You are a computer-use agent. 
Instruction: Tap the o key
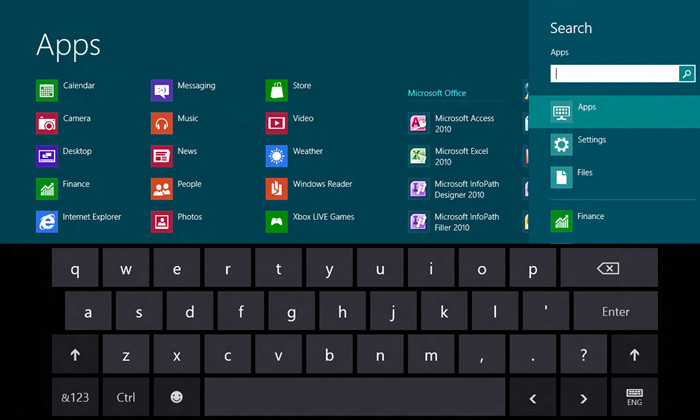click(482, 268)
